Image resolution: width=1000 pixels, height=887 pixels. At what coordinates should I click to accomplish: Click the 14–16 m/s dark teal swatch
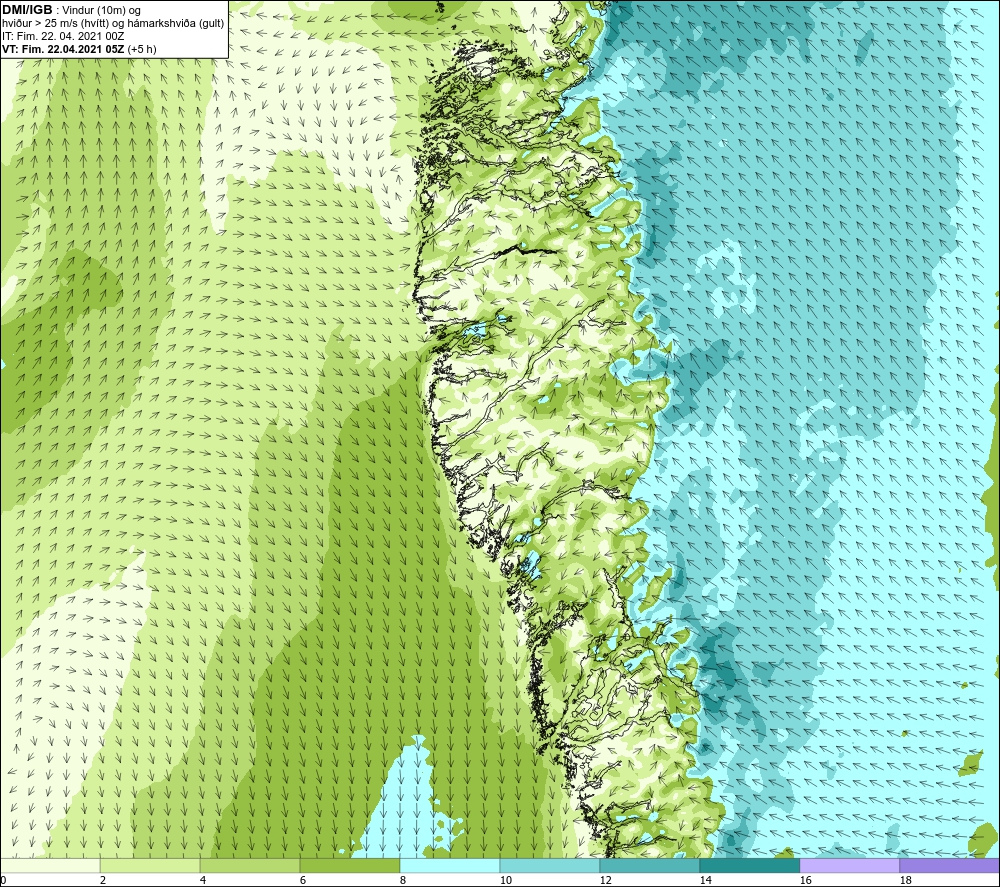(749, 865)
